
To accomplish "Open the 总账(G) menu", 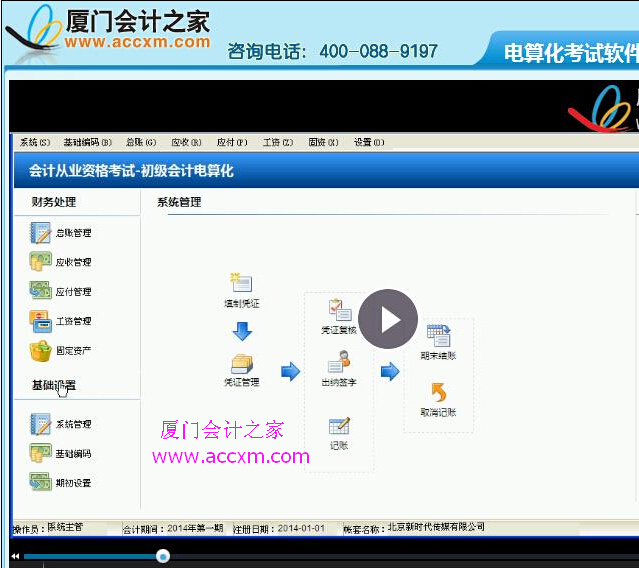I will (141, 142).
